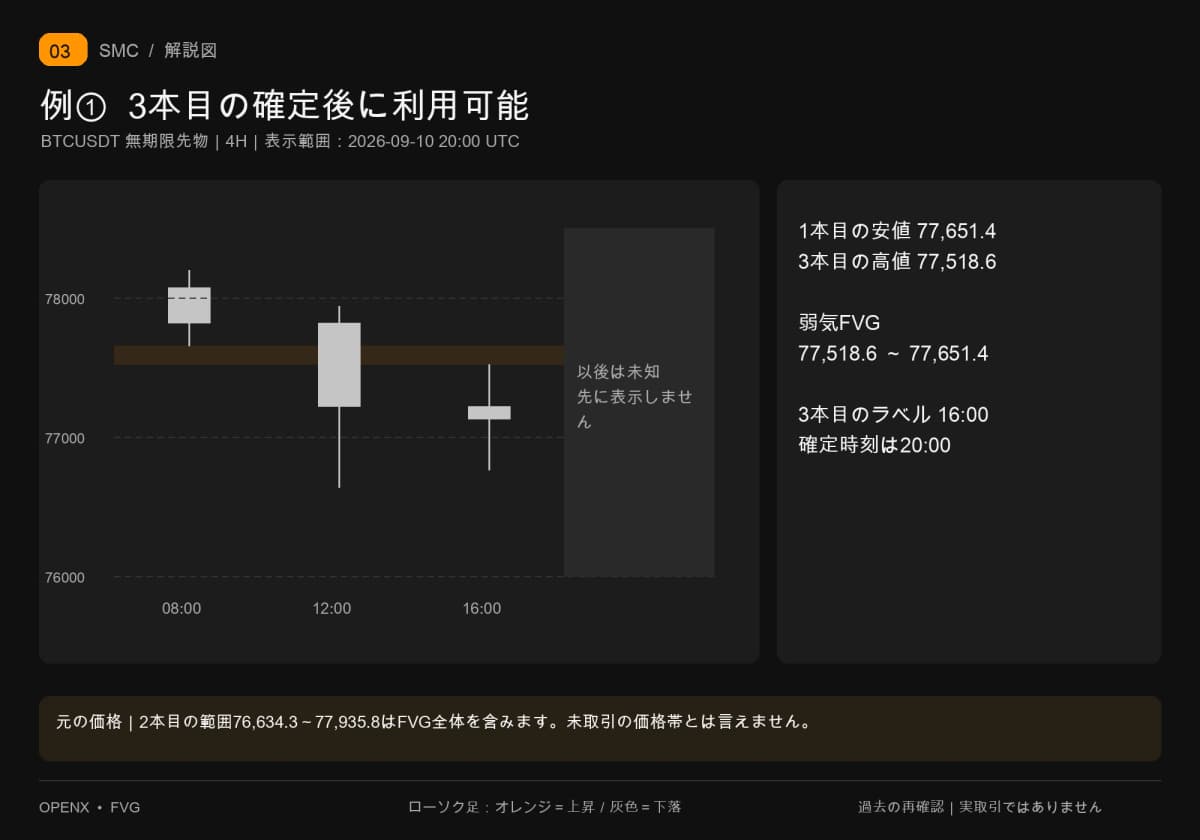Click the title '例① 3本目の確定後に利用可能'
This screenshot has width=1200, height=840.
tap(285, 105)
